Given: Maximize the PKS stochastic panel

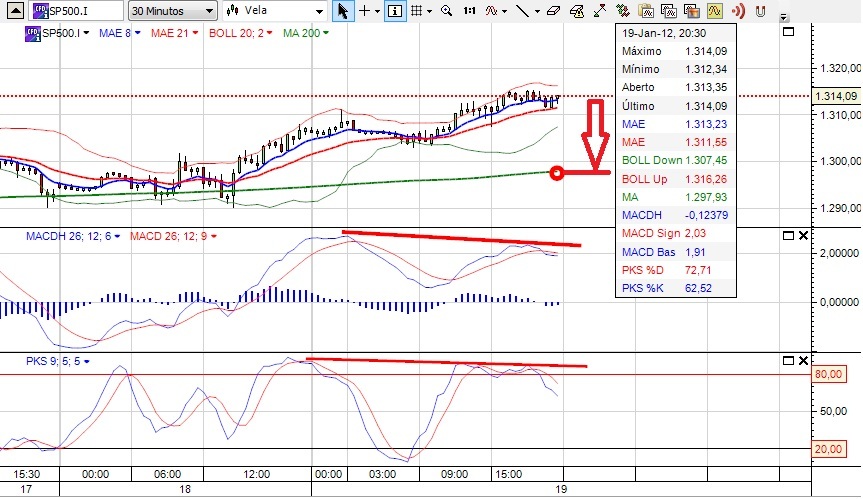Looking at the screenshot, I should 788,360.
